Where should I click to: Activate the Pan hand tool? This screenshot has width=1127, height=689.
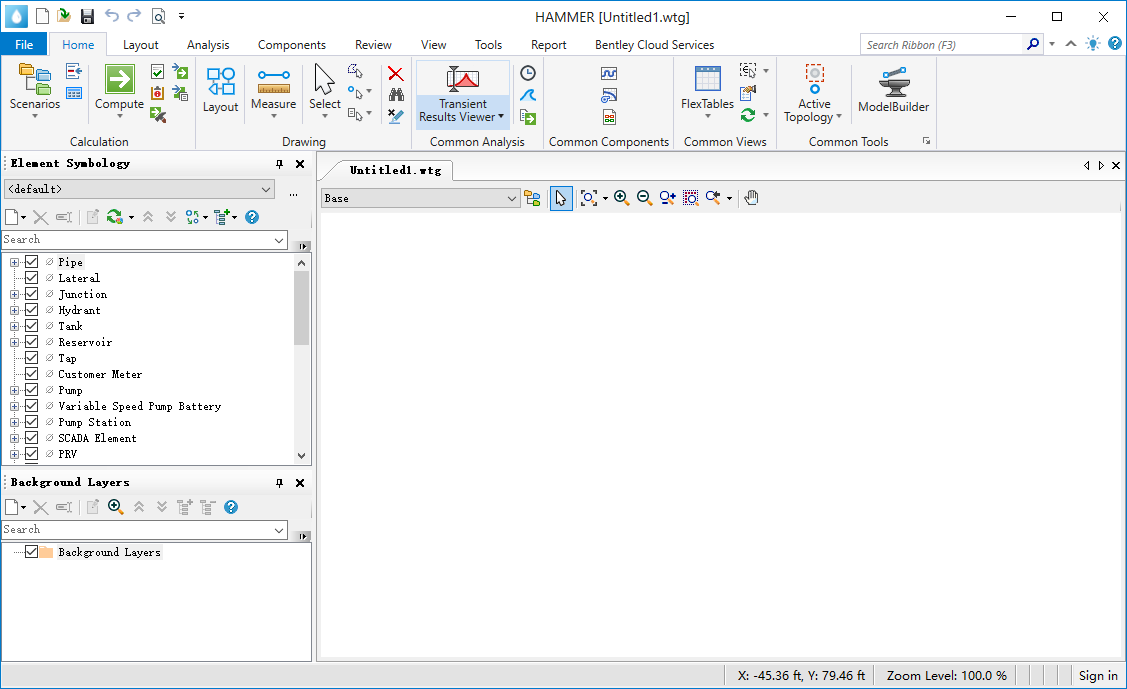click(751, 198)
